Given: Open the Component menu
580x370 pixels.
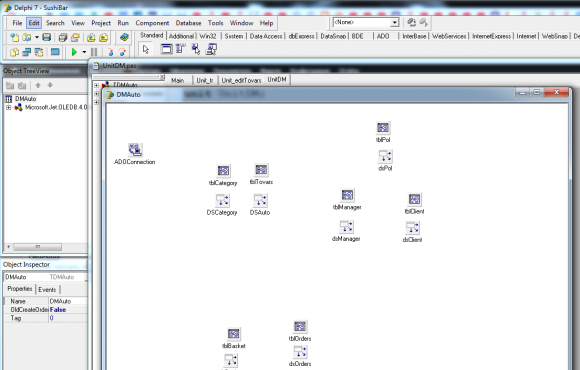Looking at the screenshot, I should [152, 23].
